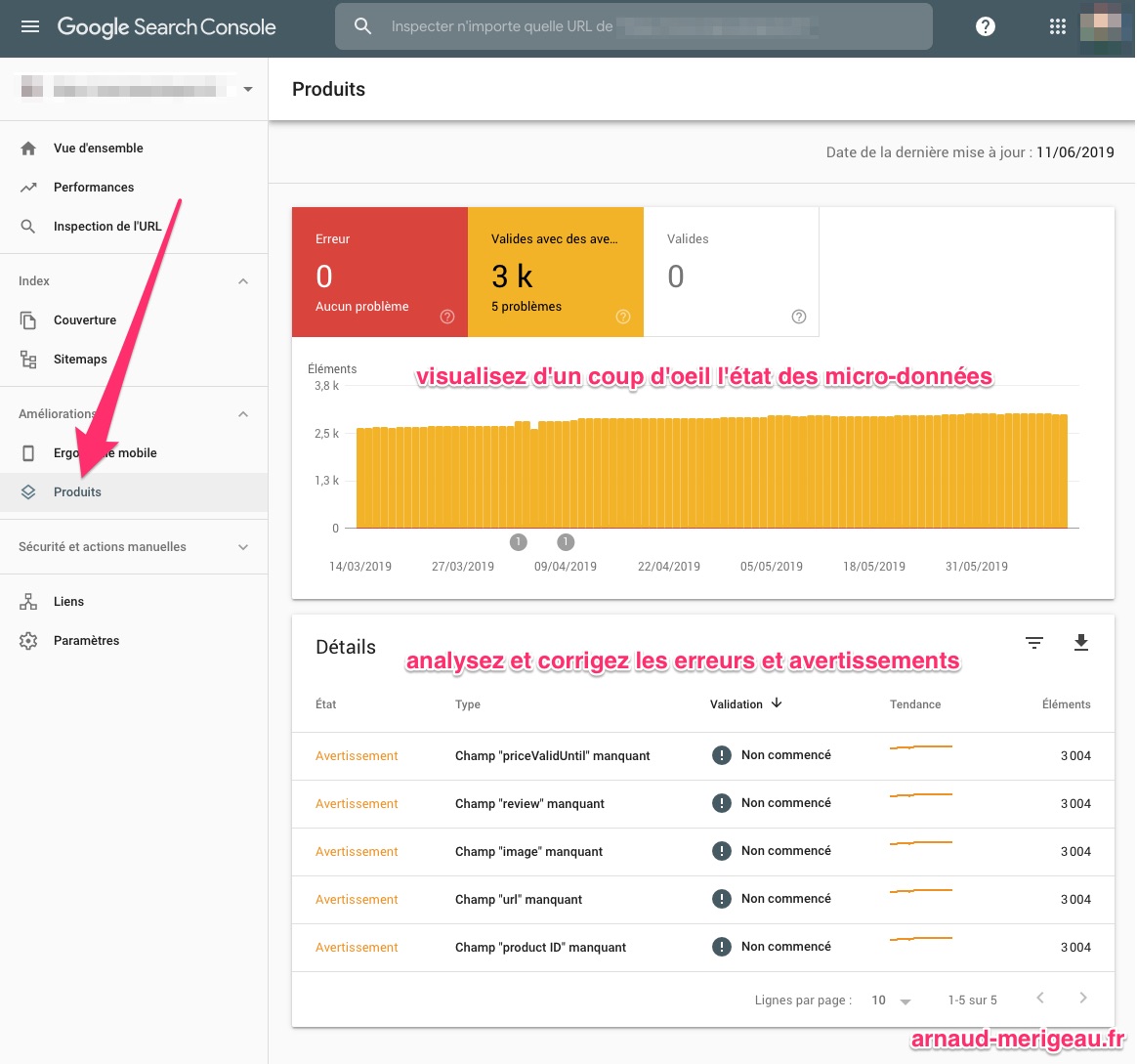Download the details report
Screen dimensions: 1137x1064
1080,643
